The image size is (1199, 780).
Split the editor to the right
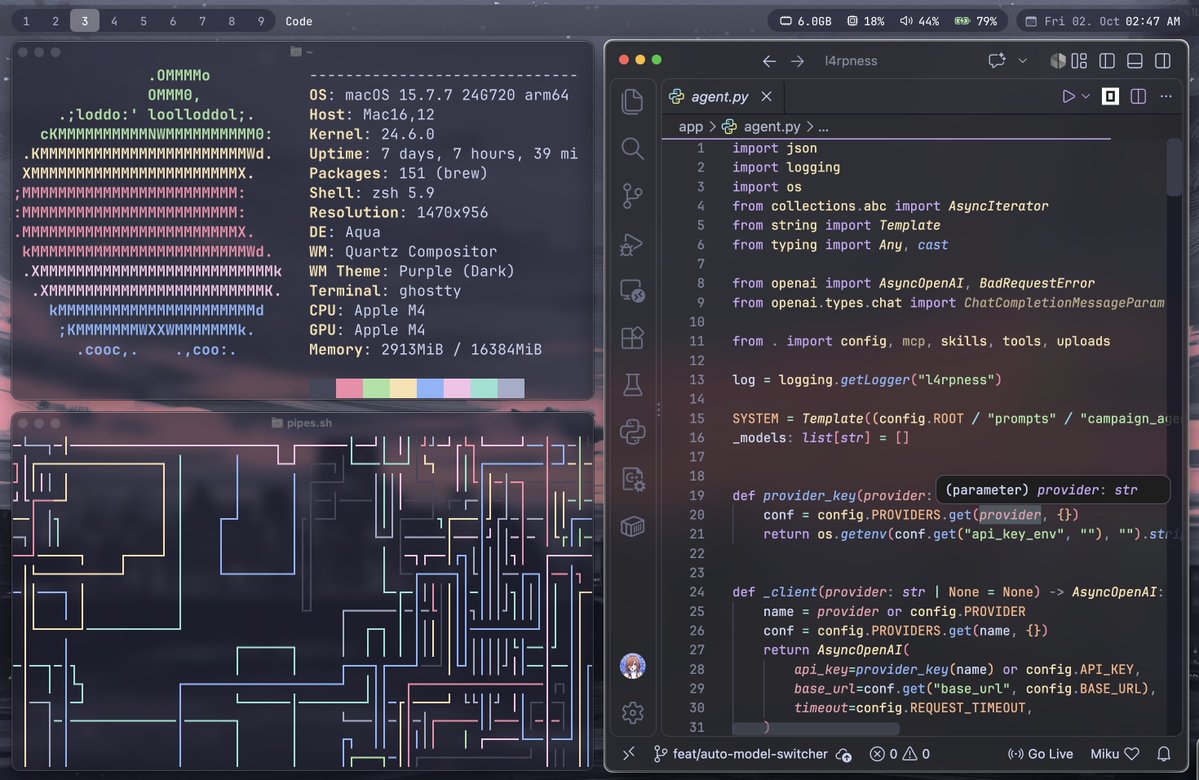tap(1138, 96)
